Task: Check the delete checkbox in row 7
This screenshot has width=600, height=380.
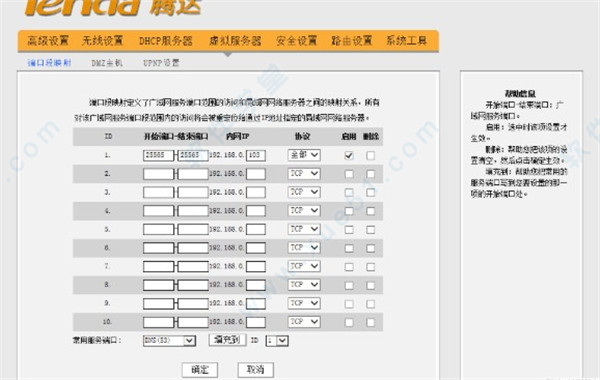Action: pos(370,267)
